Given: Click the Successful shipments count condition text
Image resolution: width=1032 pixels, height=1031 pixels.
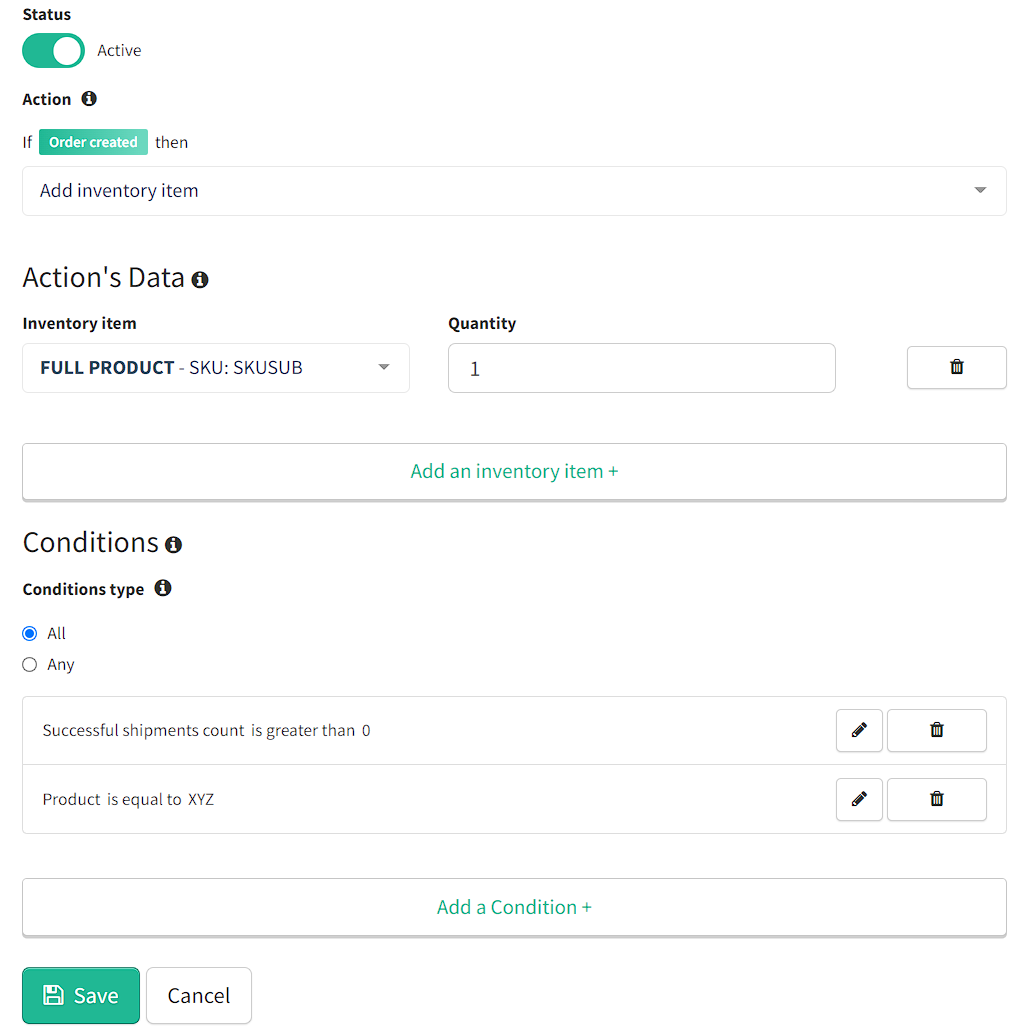Looking at the screenshot, I should (x=207, y=731).
